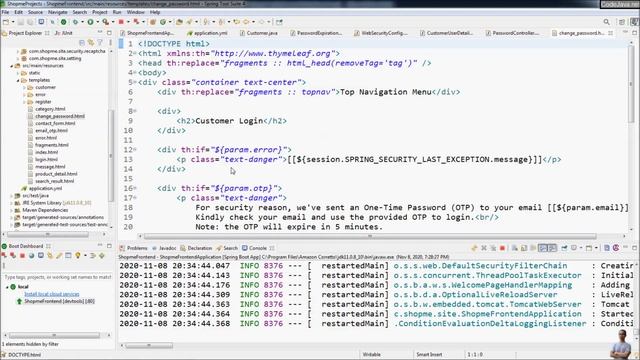640x360 pixels.
Task: Expand the src/test/java node
Action: click(x=11, y=196)
